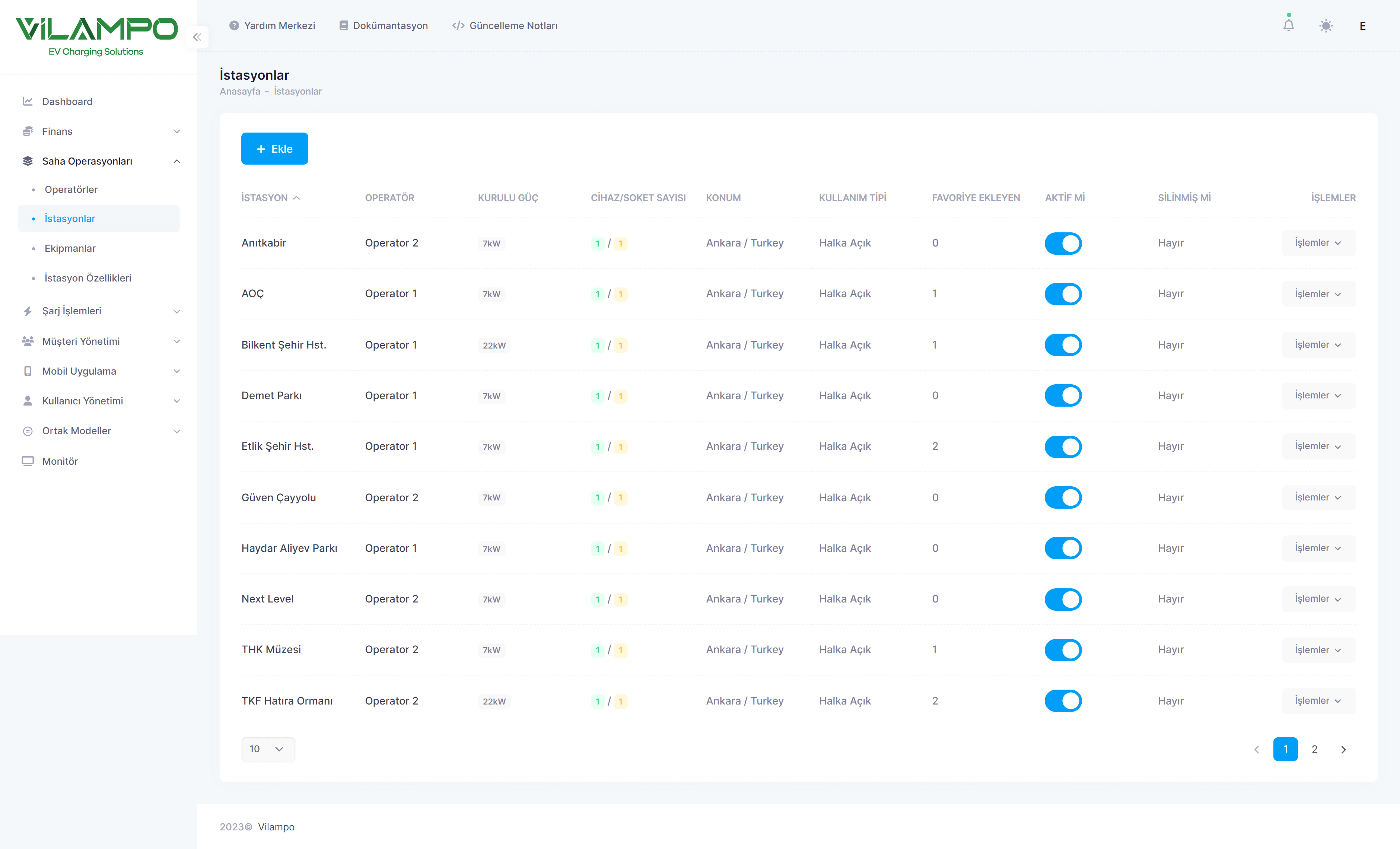Collapse the Saha Operasyonları chevron
Image resolution: width=1400 pixels, height=849 pixels.
click(177, 161)
